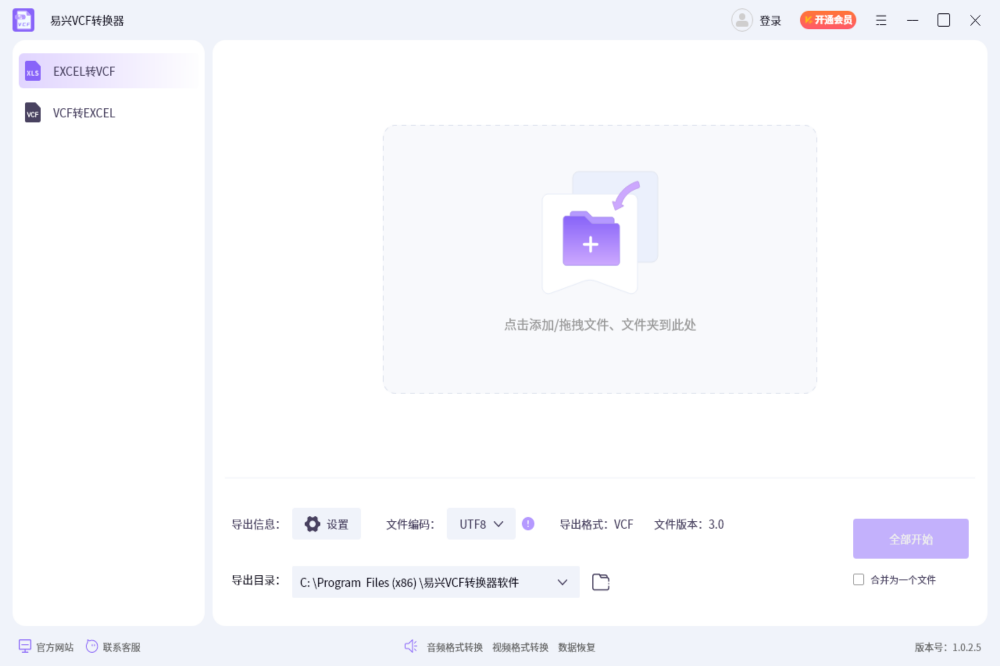Screen dimensions: 1000x666
Task: Click the add-folder icon in drop zone
Action: click(x=591, y=240)
